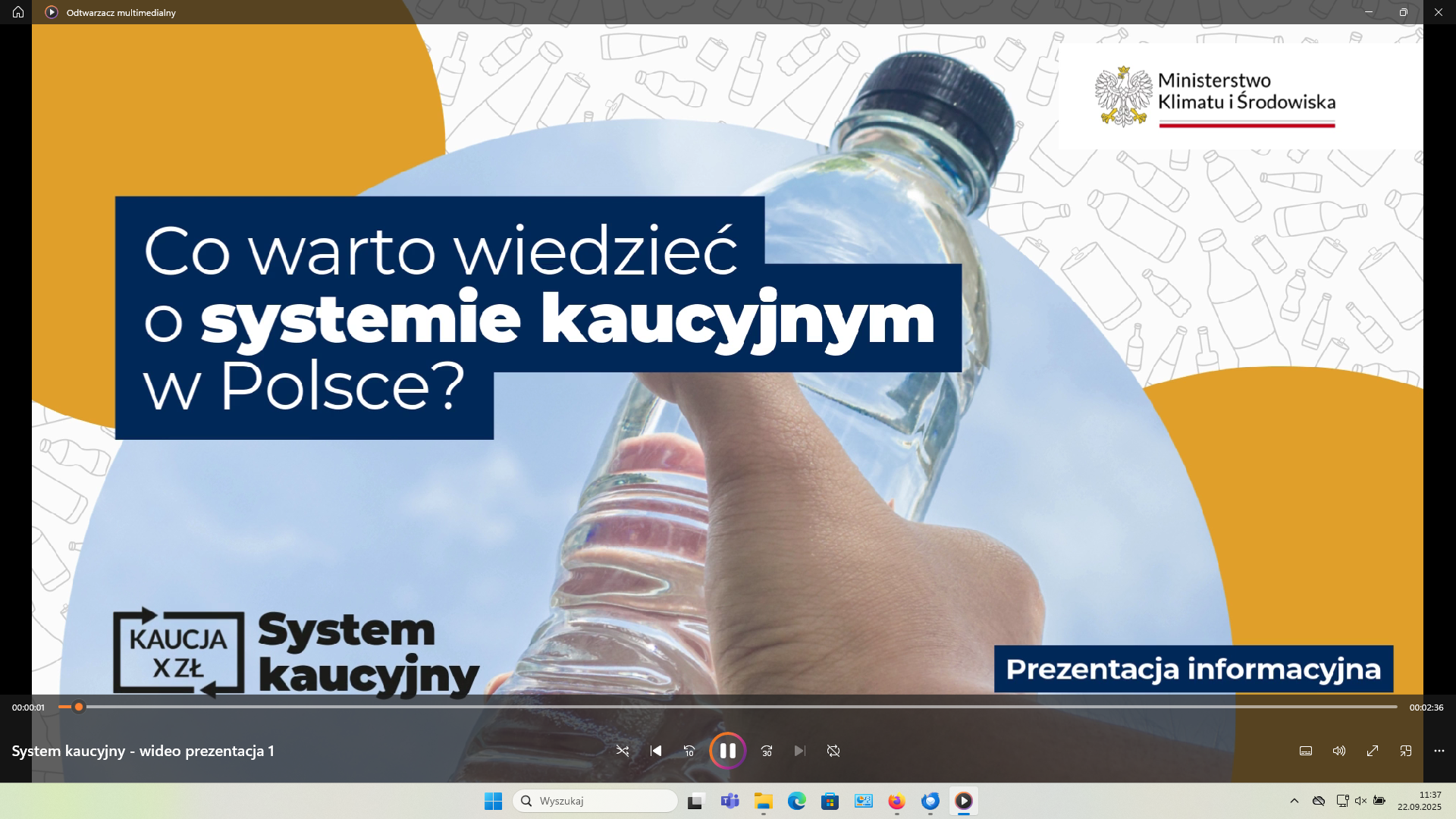The width and height of the screenshot is (1456, 819).
Task: Open the Windows Start menu
Action: click(493, 801)
